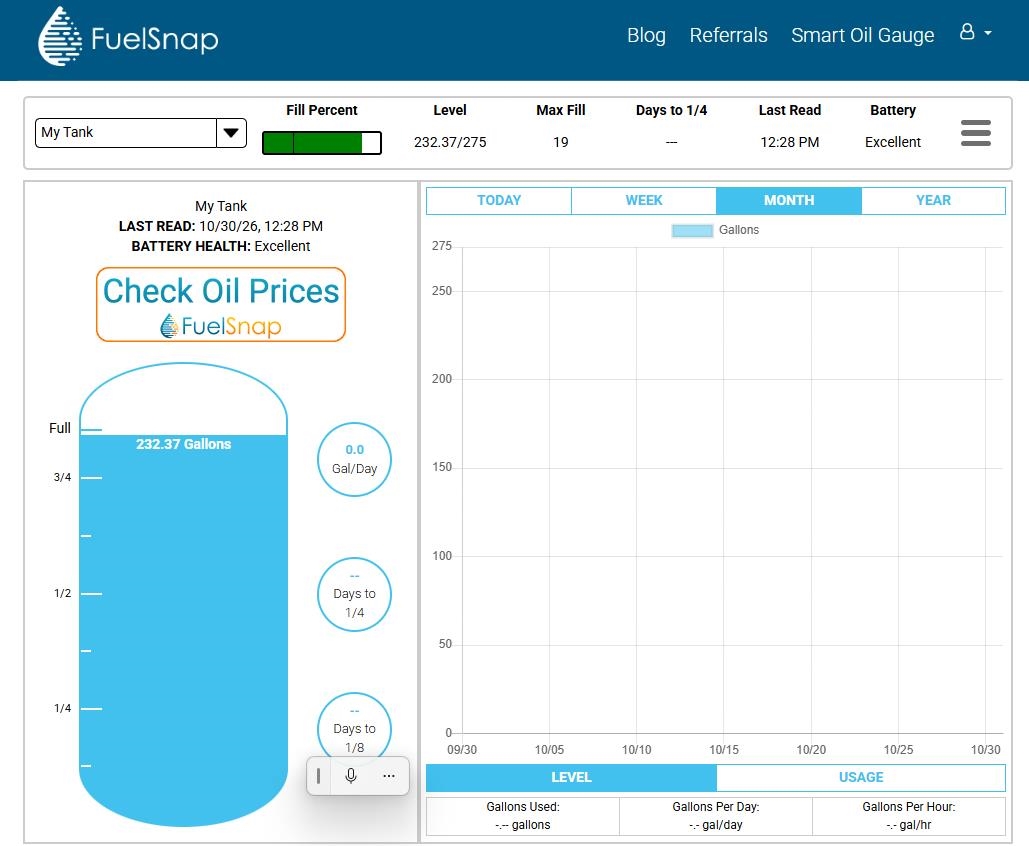This screenshot has height=846, width=1029.
Task: Switch chart to the WEEK tab
Action: 644,201
